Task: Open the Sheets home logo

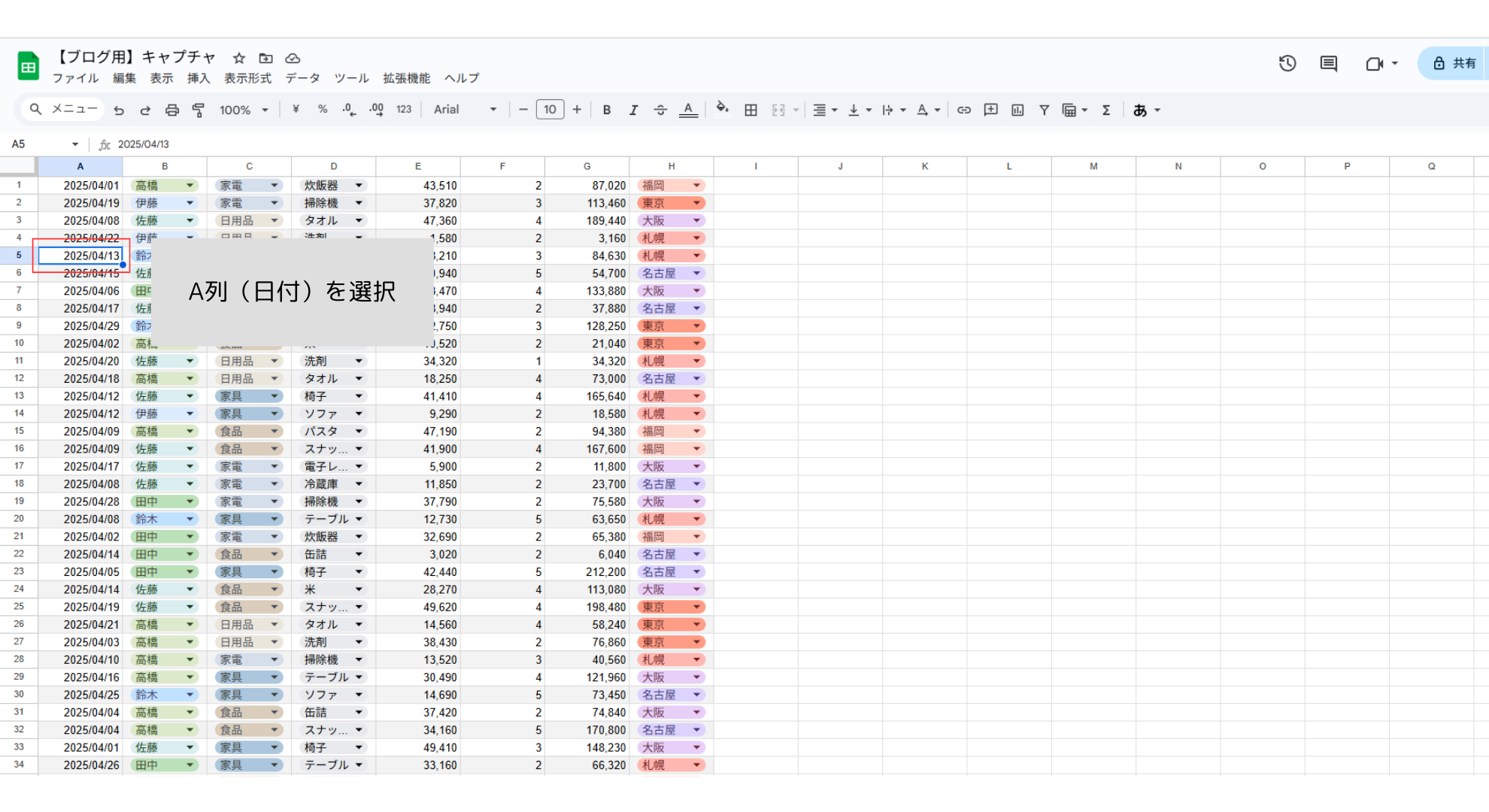Action: [x=29, y=66]
